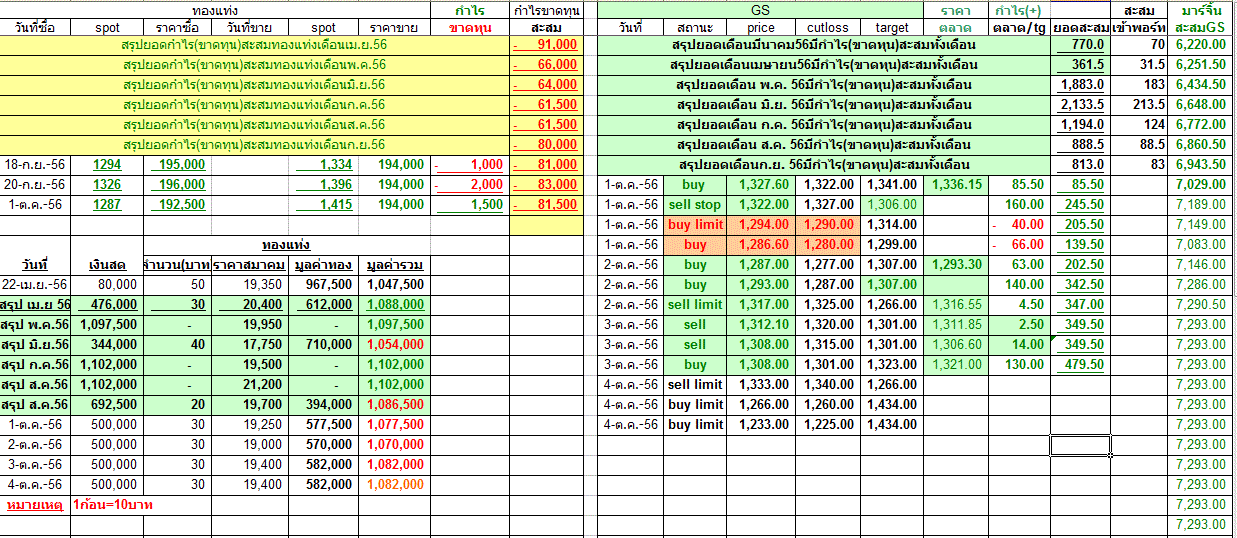The height and width of the screenshot is (538, 1237).
Task: Click the 'sell stop' status cell
Action: pos(695,204)
